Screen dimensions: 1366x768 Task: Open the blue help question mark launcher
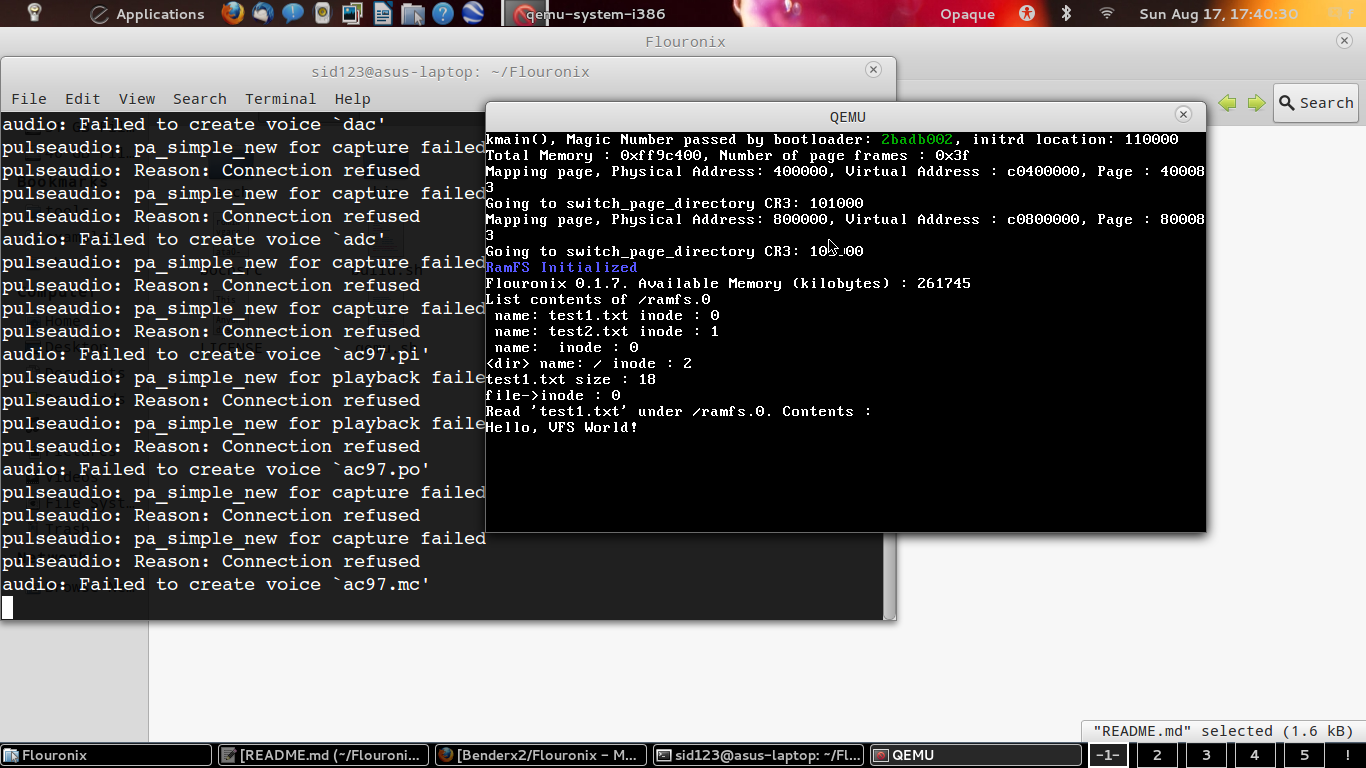tap(442, 13)
